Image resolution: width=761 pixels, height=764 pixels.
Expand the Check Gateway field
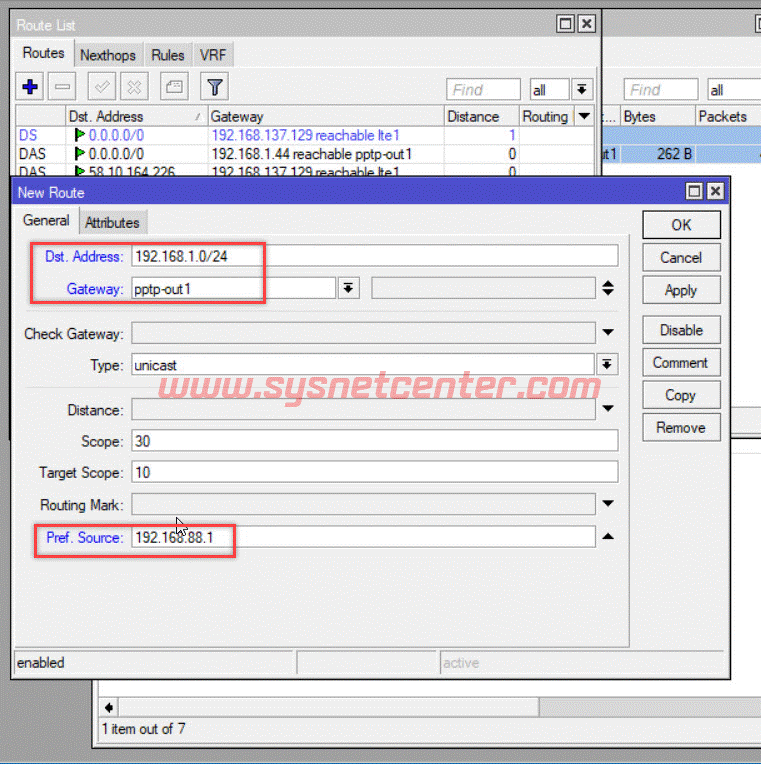click(x=608, y=332)
